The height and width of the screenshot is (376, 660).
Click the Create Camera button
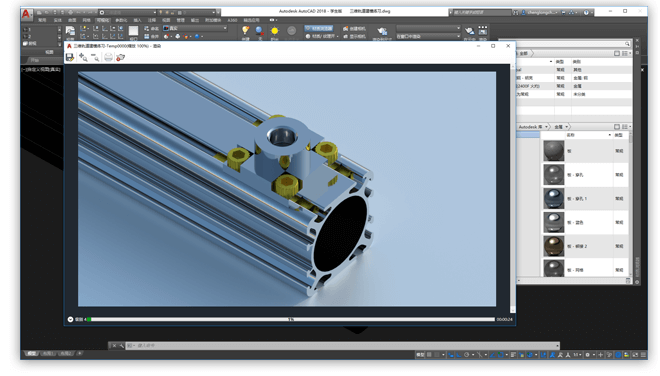tap(354, 29)
